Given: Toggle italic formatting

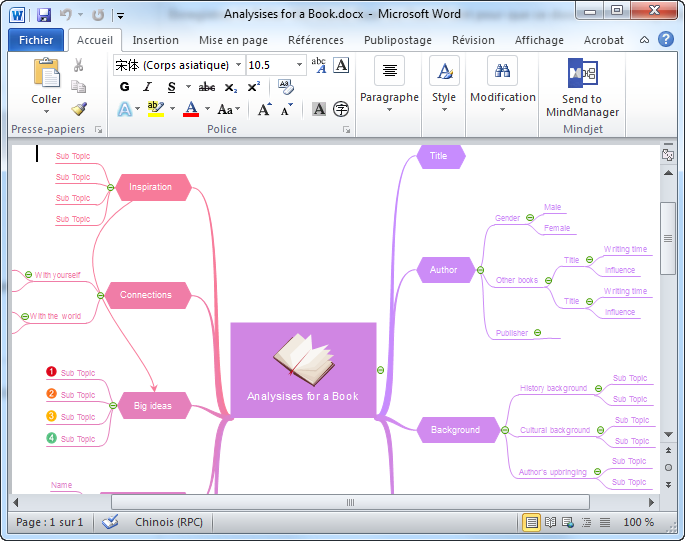Looking at the screenshot, I should (145, 87).
